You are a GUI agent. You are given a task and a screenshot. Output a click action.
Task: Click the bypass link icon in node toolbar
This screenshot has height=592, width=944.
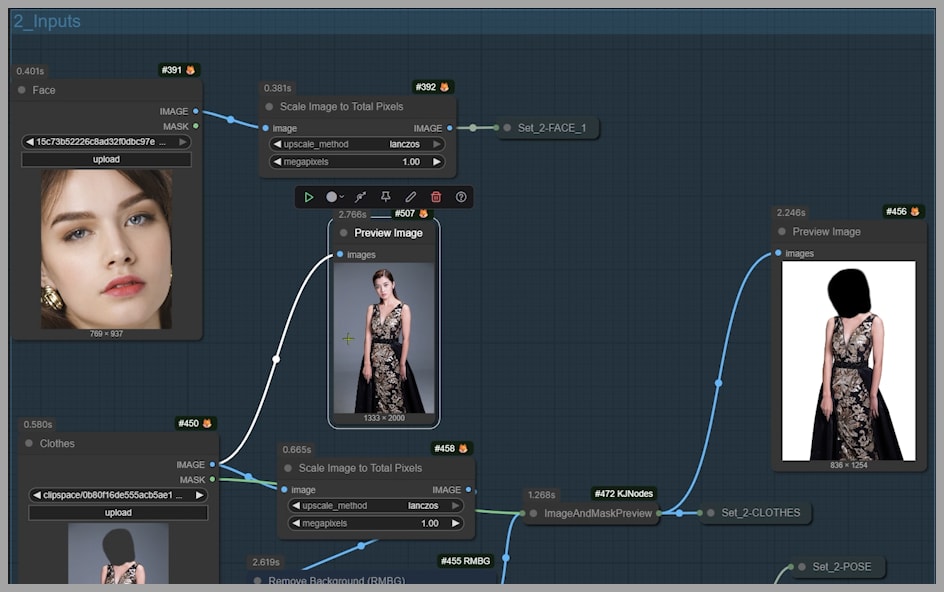[360, 197]
